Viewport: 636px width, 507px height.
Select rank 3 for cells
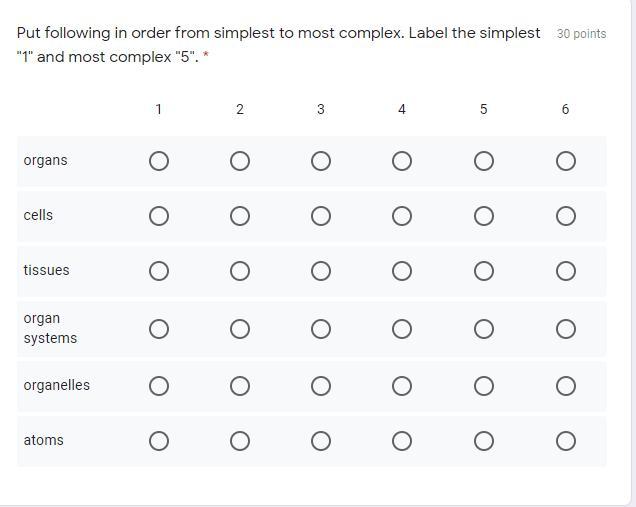click(x=321, y=216)
